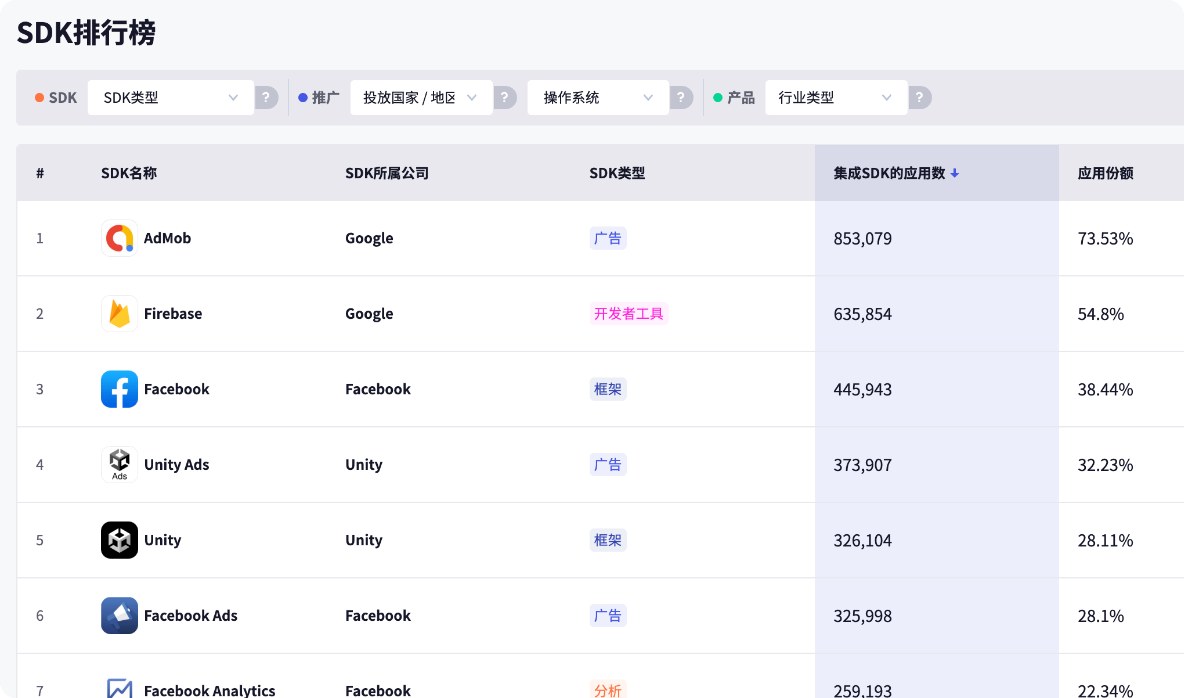Viewport: 1184px width, 698px height.
Task: Open the Unity Ads SDK name link
Action: (x=177, y=465)
